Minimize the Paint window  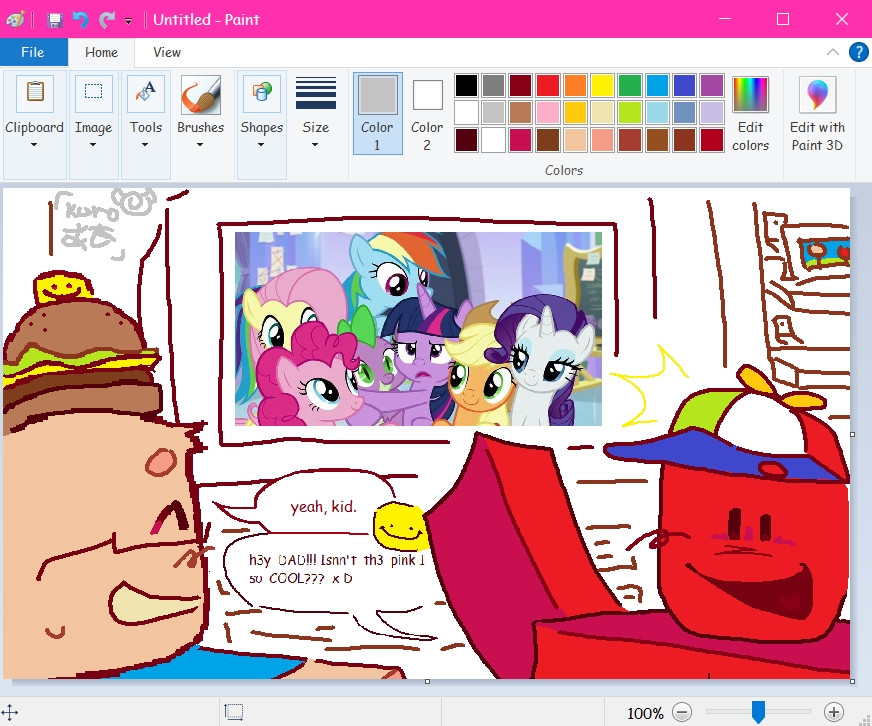725,19
